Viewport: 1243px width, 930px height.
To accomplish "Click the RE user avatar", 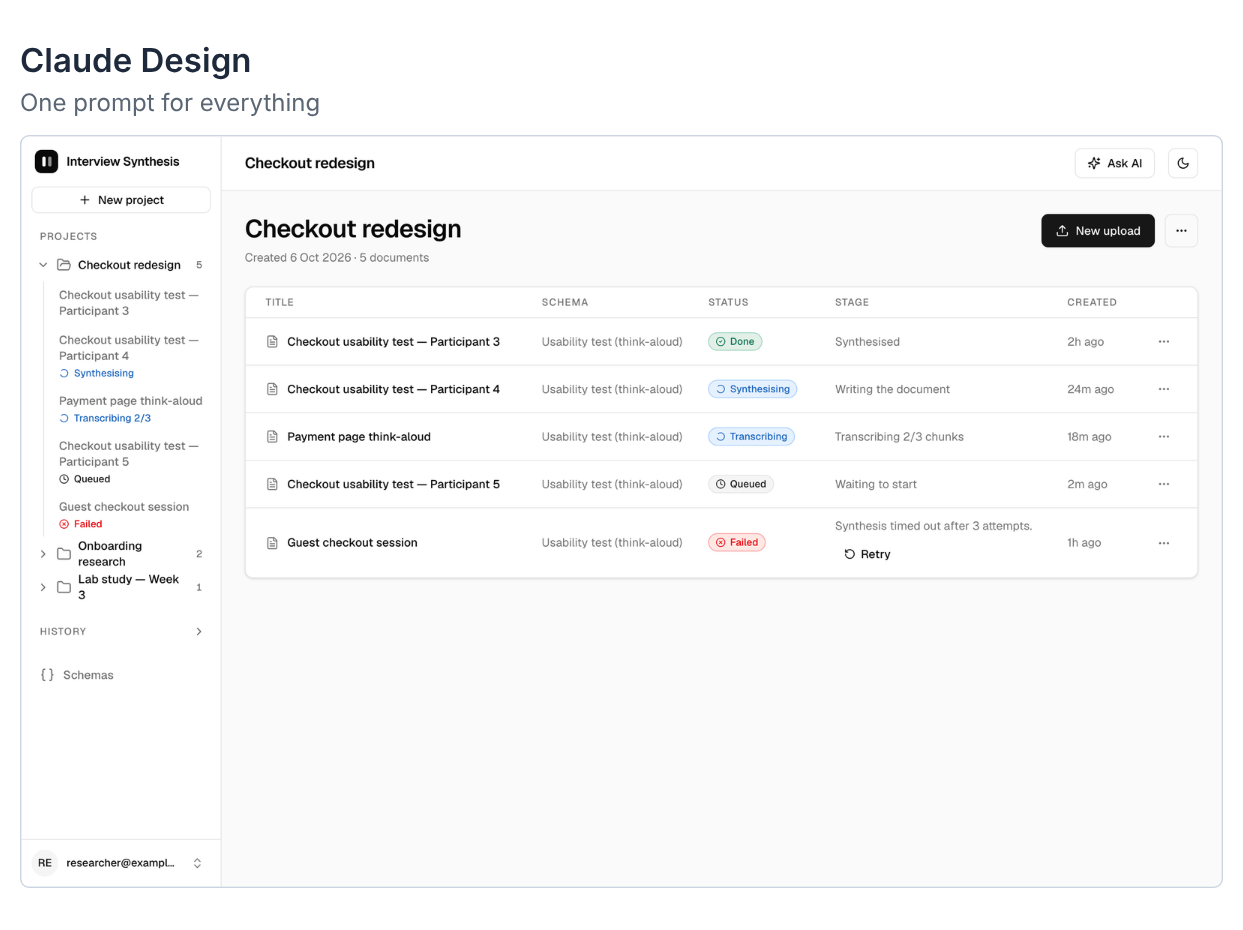I will (45, 863).
